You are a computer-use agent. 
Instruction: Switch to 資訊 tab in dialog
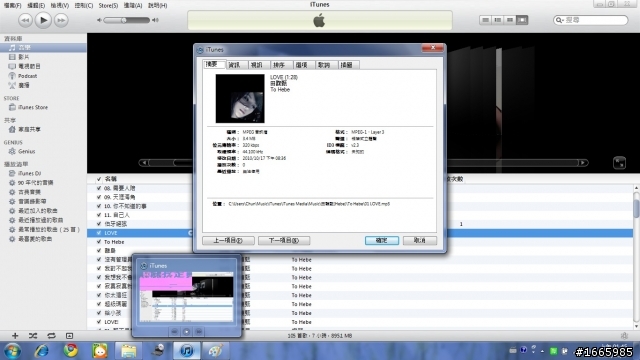236,65
